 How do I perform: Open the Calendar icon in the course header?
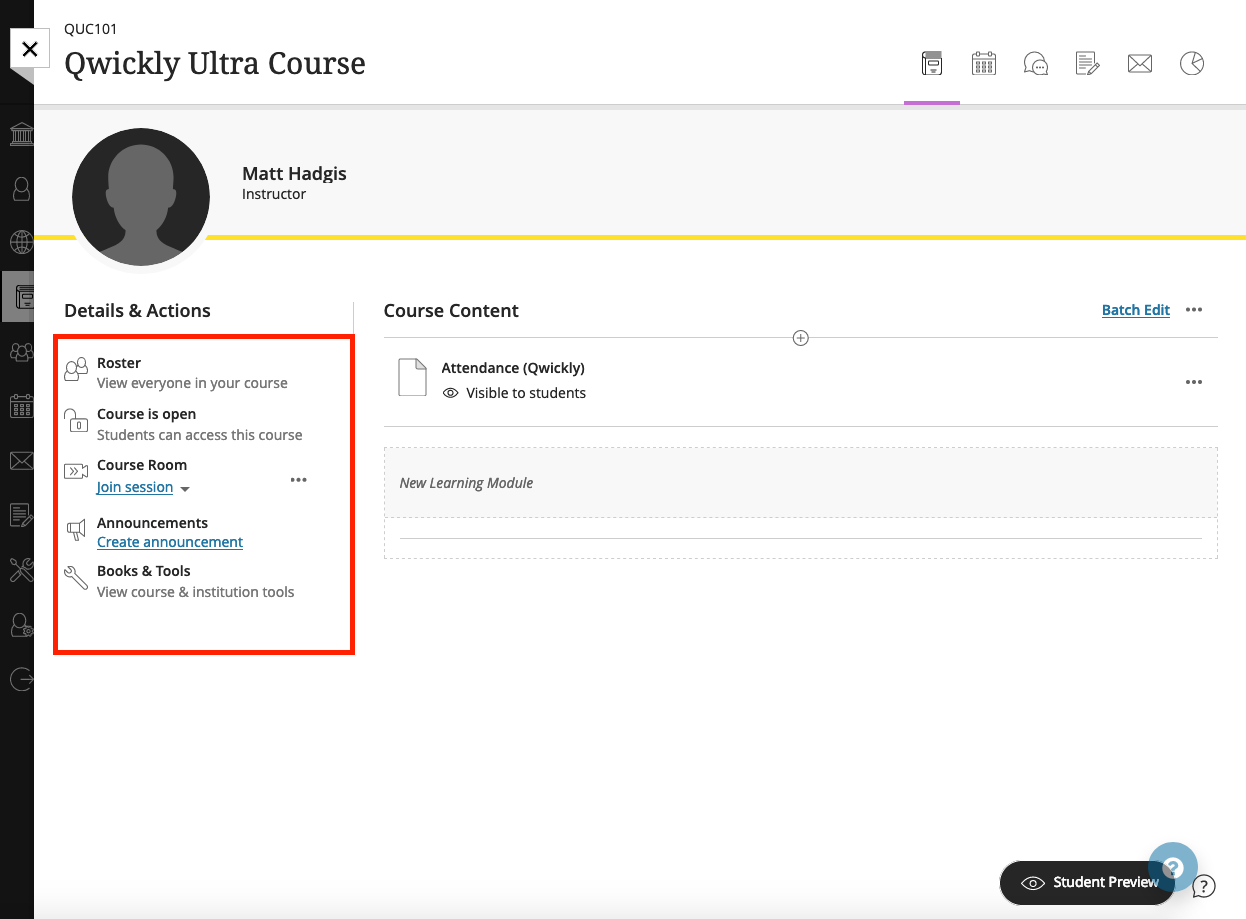pos(984,64)
